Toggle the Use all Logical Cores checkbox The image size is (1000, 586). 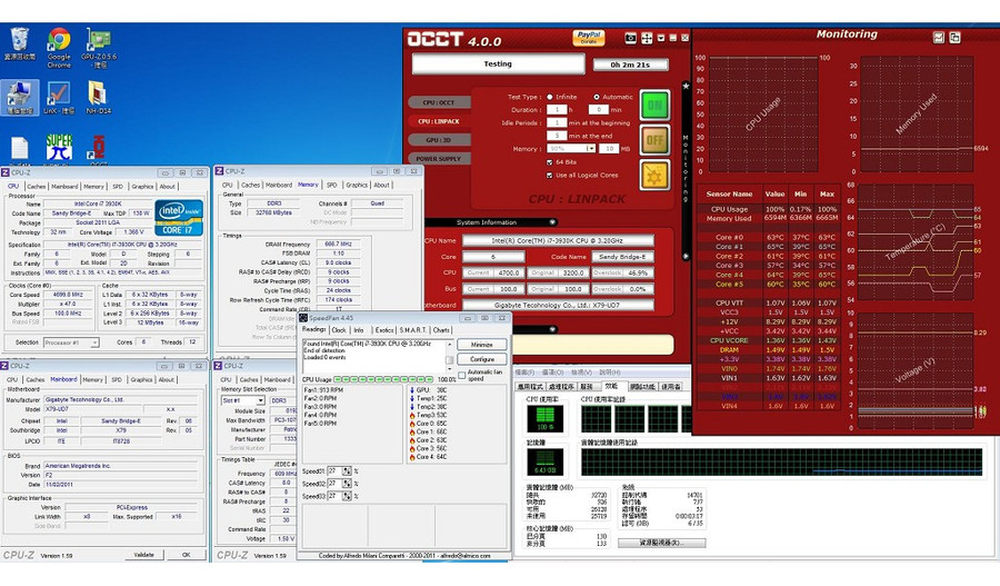pyautogui.click(x=550, y=175)
